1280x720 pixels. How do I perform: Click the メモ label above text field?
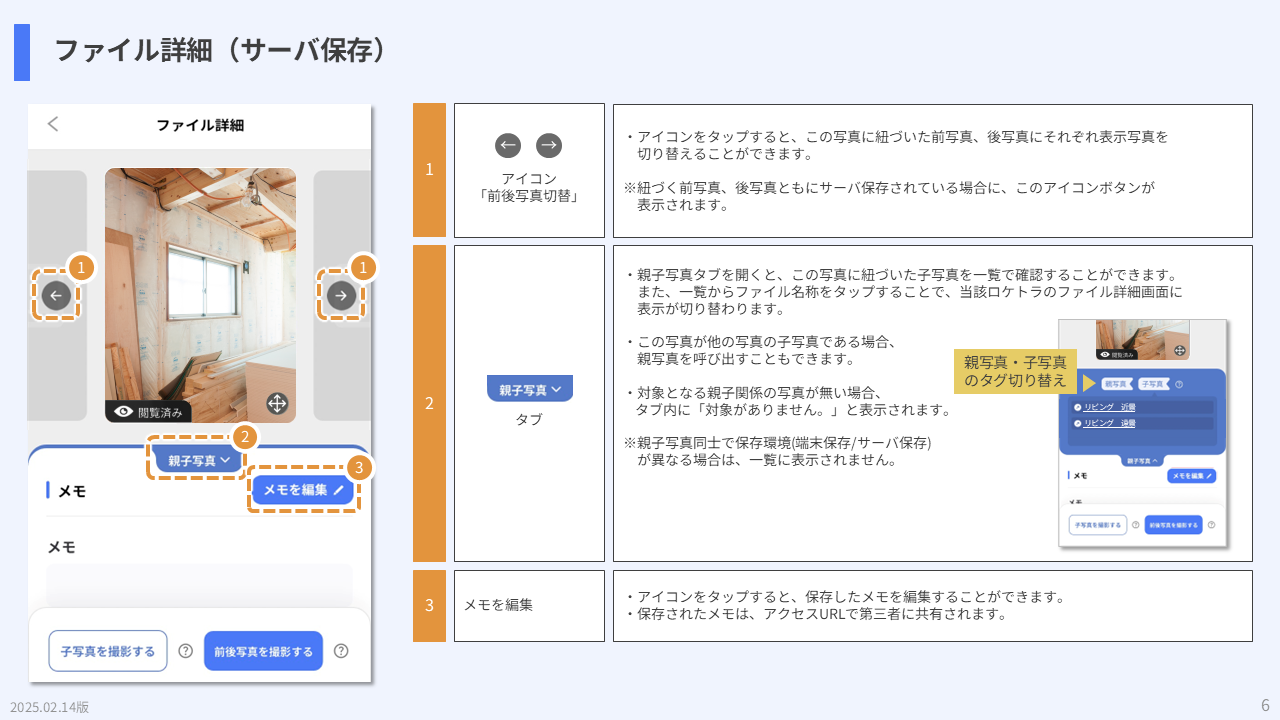point(62,547)
